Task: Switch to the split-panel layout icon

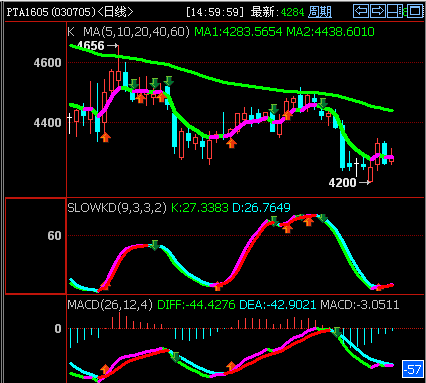Action: pyautogui.click(x=395, y=11)
